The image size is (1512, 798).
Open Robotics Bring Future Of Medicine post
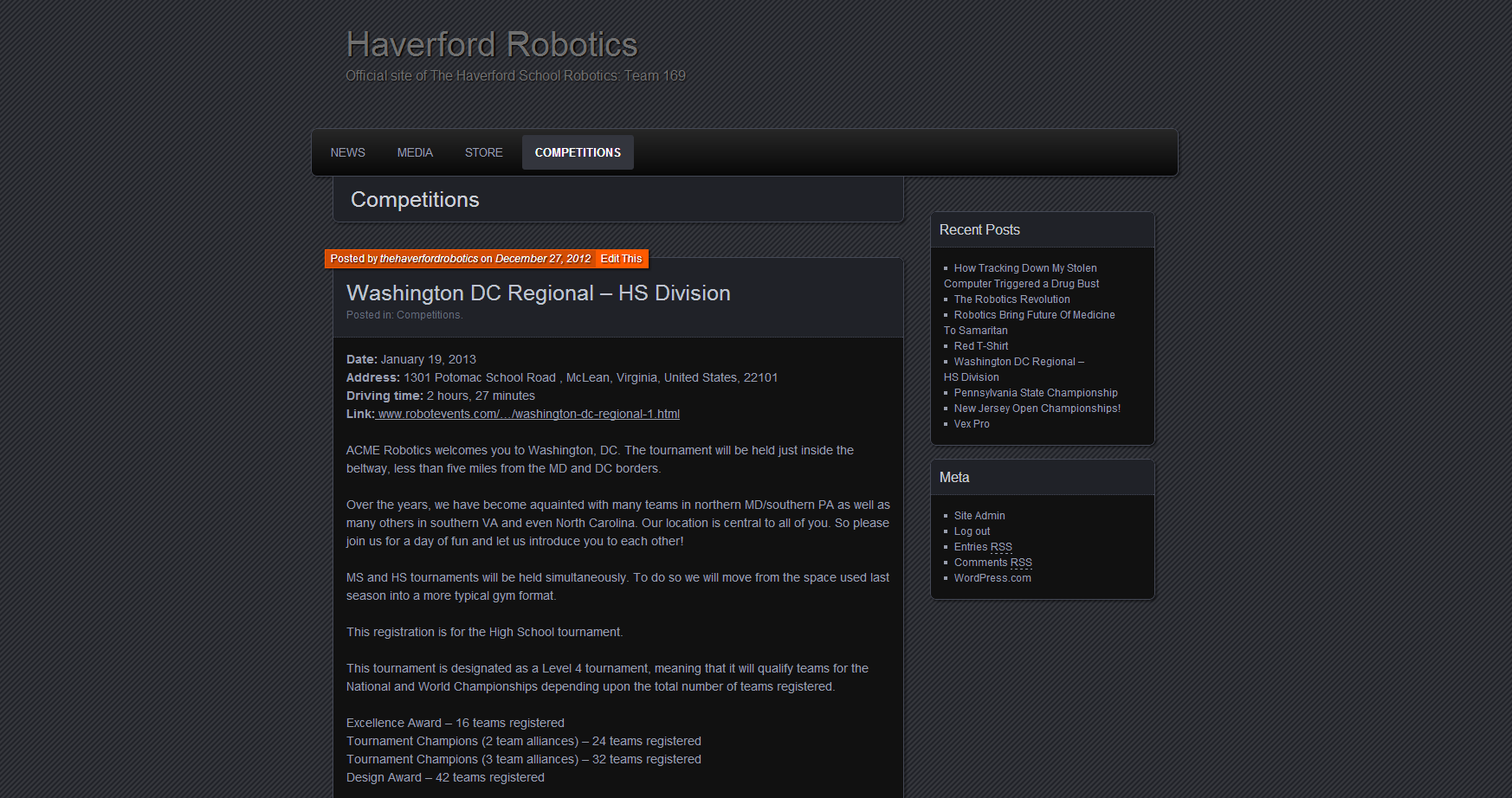click(x=1029, y=323)
